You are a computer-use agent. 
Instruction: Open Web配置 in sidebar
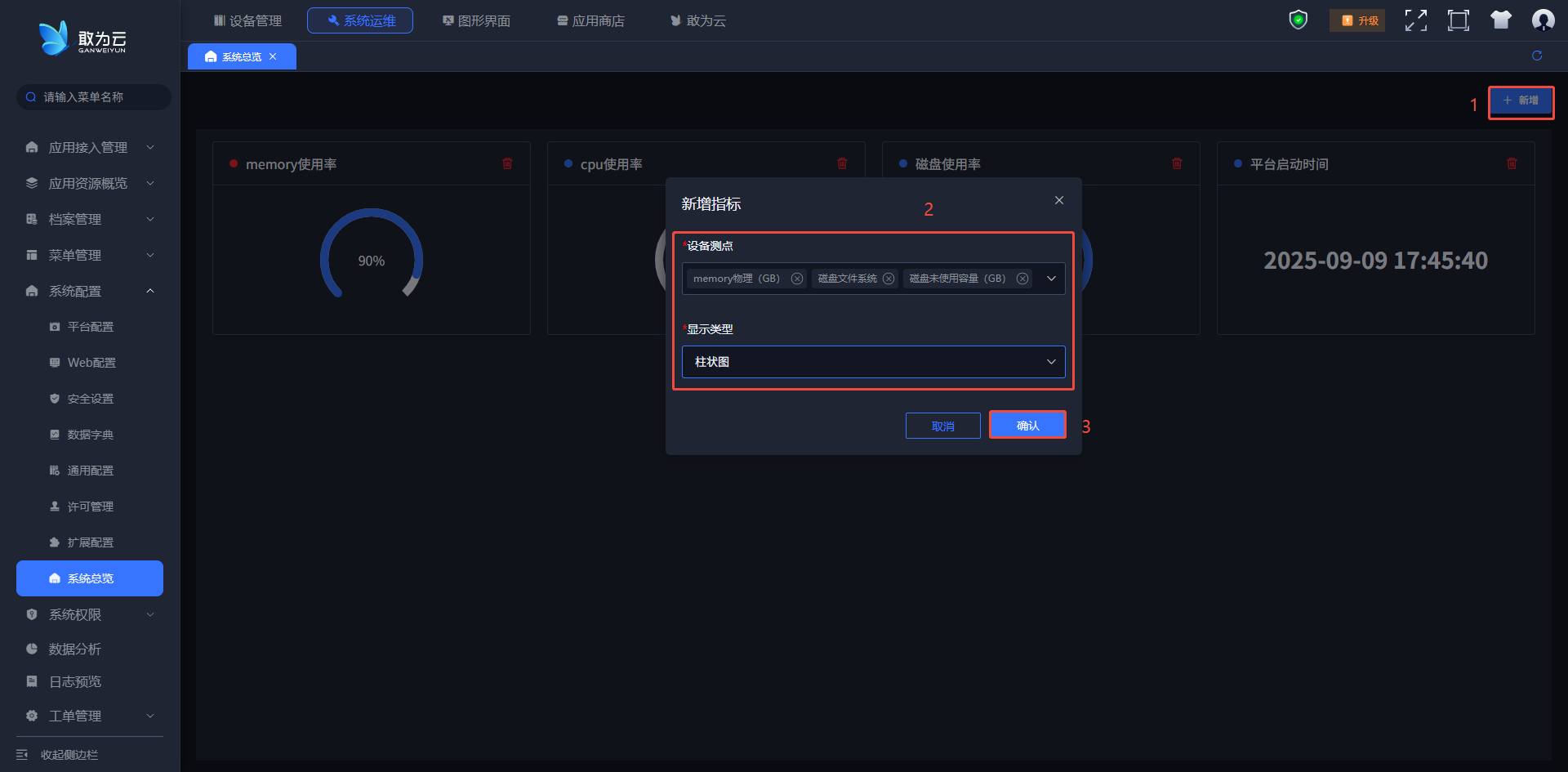tap(90, 363)
